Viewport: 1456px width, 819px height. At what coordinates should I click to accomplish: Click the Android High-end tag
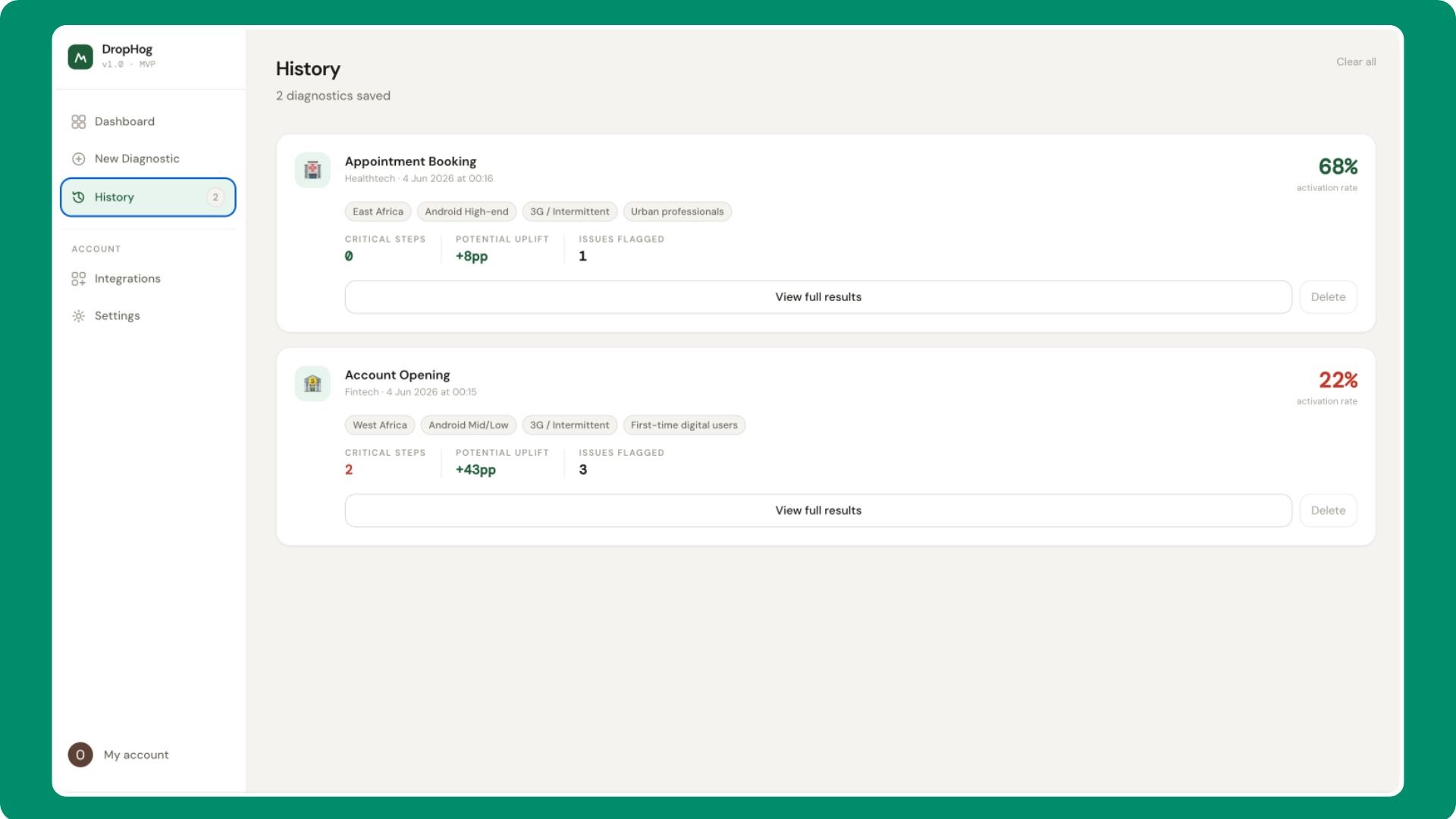tap(466, 212)
